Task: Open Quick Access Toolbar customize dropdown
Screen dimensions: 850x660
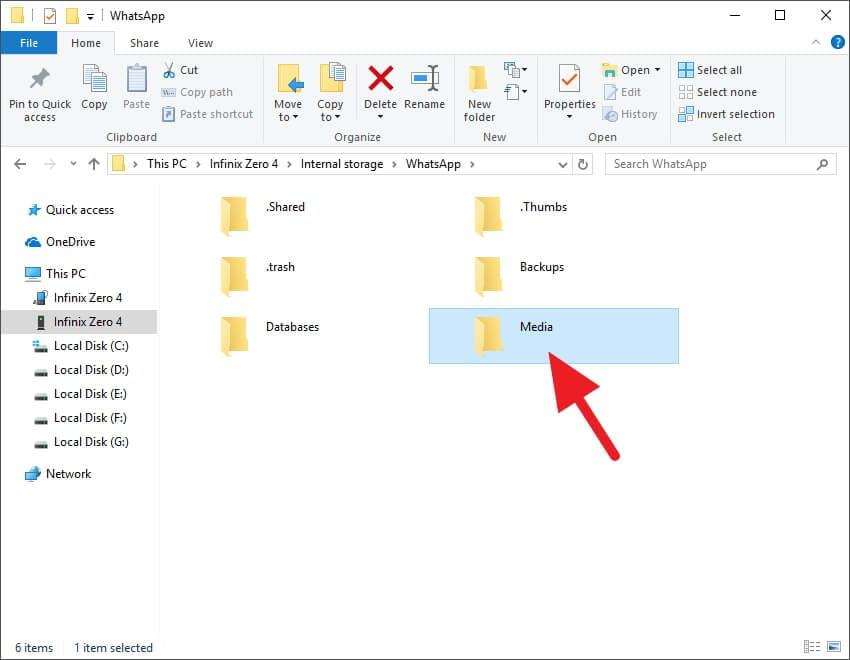Action: tap(91, 17)
